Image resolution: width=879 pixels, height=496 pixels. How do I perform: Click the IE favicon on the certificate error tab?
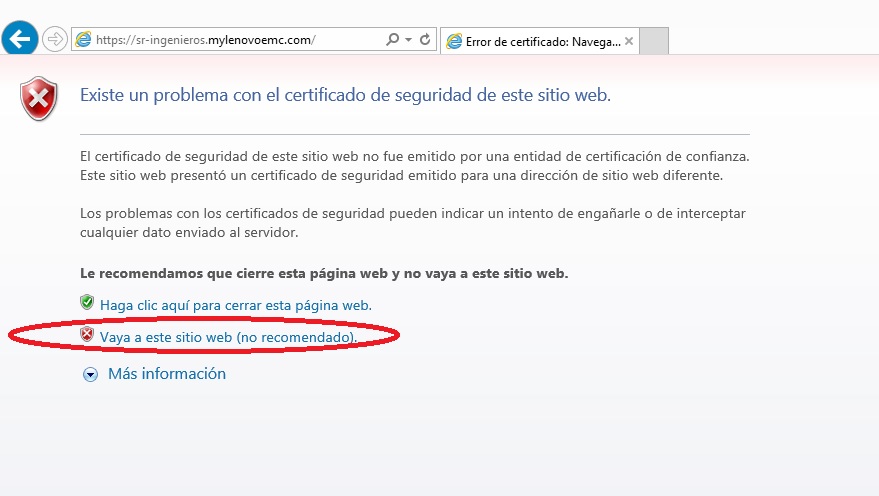[455, 41]
